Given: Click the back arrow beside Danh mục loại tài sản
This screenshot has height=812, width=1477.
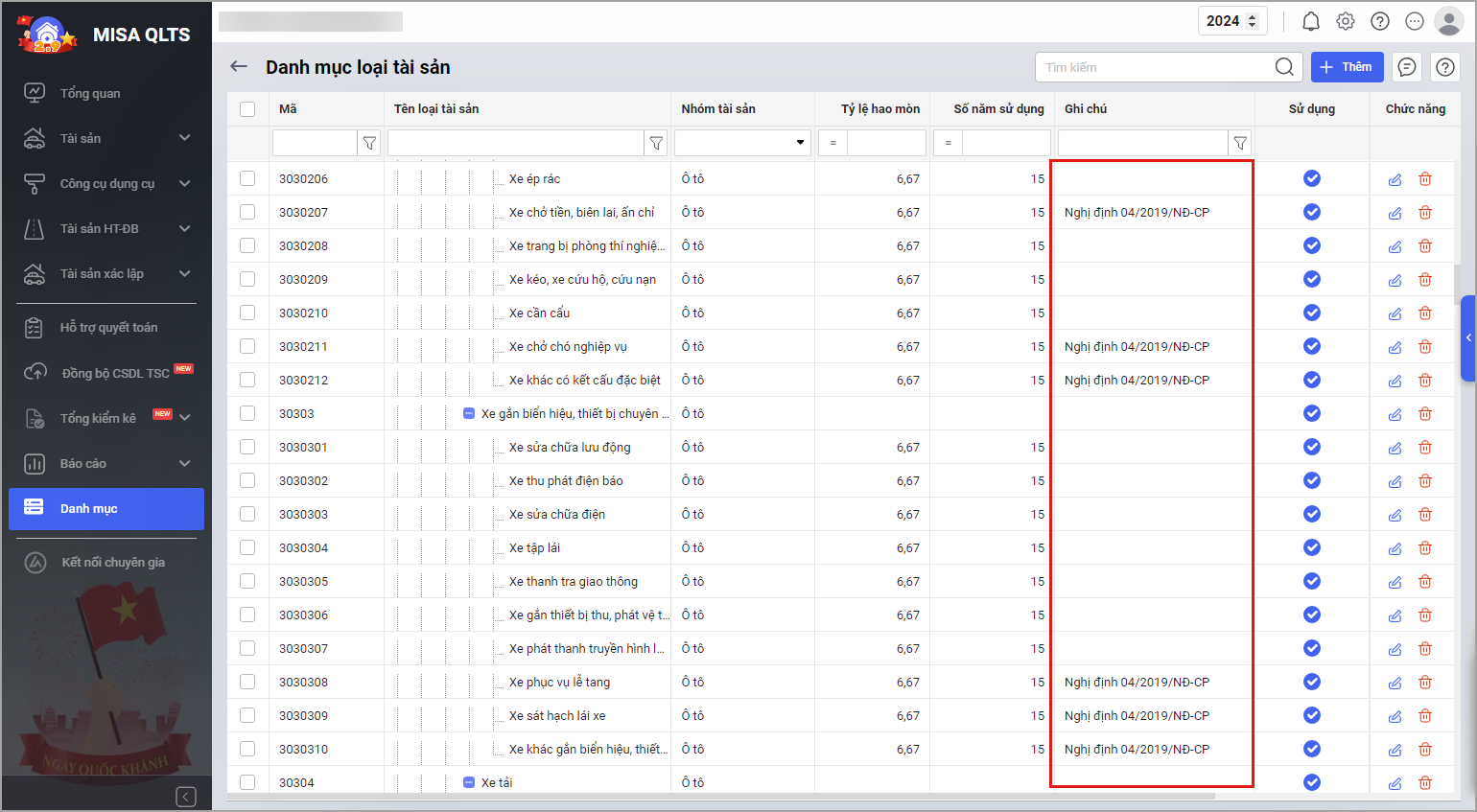Looking at the screenshot, I should 239,66.
